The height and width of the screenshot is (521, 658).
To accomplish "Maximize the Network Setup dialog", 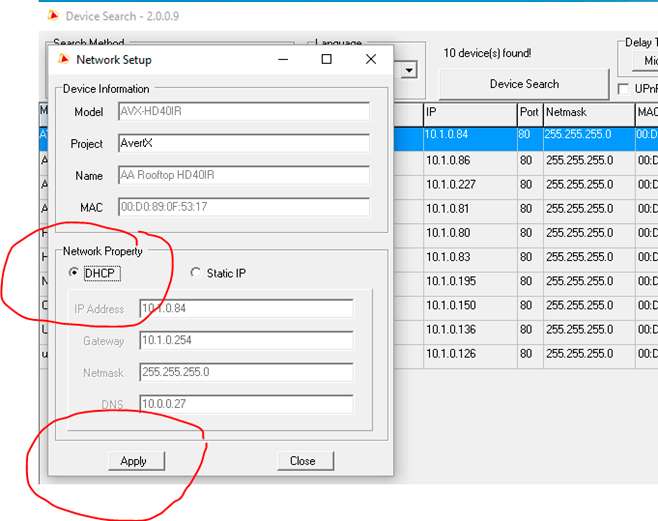I will [326, 59].
